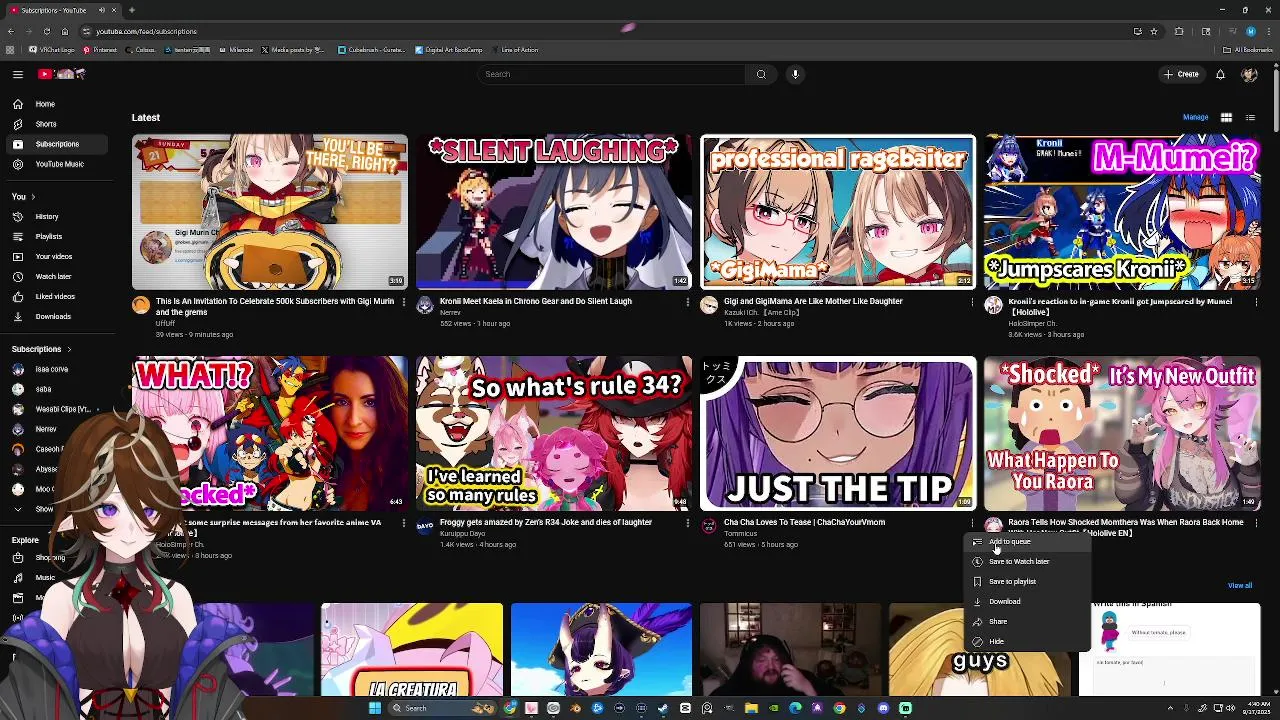Open the account avatar menu
The height and width of the screenshot is (720, 1280).
(1249, 74)
